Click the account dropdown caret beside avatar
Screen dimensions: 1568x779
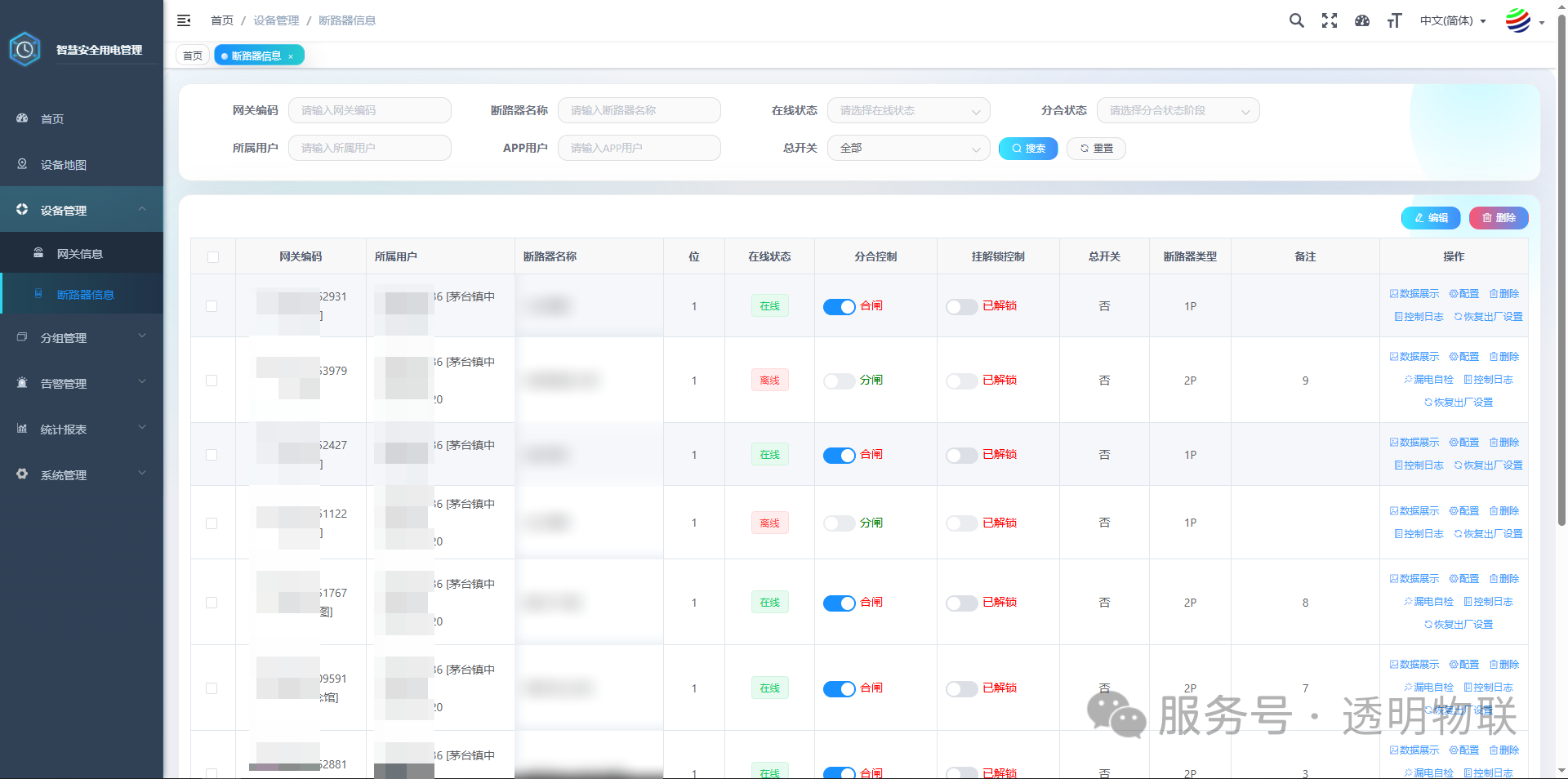(1542, 23)
